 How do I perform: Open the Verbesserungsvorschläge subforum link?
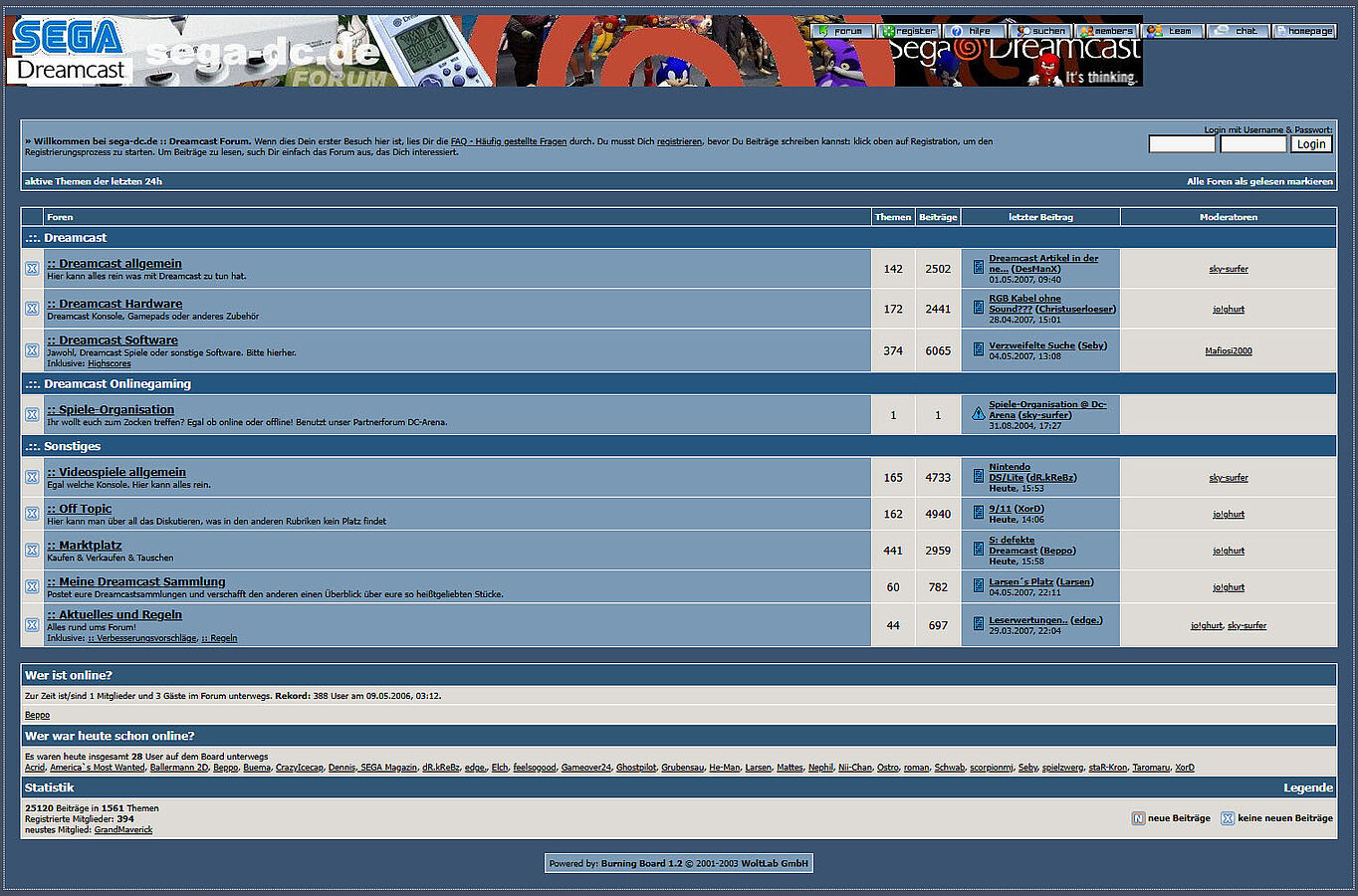pos(142,638)
